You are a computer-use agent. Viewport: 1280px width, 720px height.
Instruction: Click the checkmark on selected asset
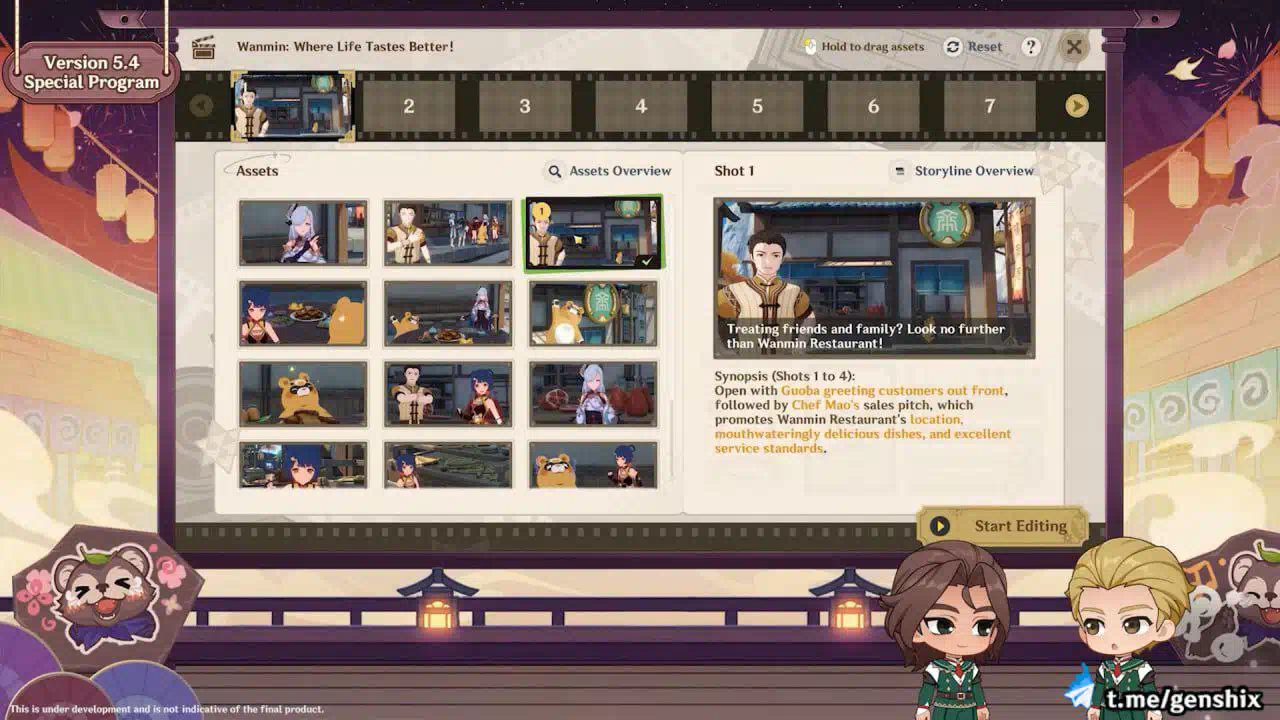[646, 260]
